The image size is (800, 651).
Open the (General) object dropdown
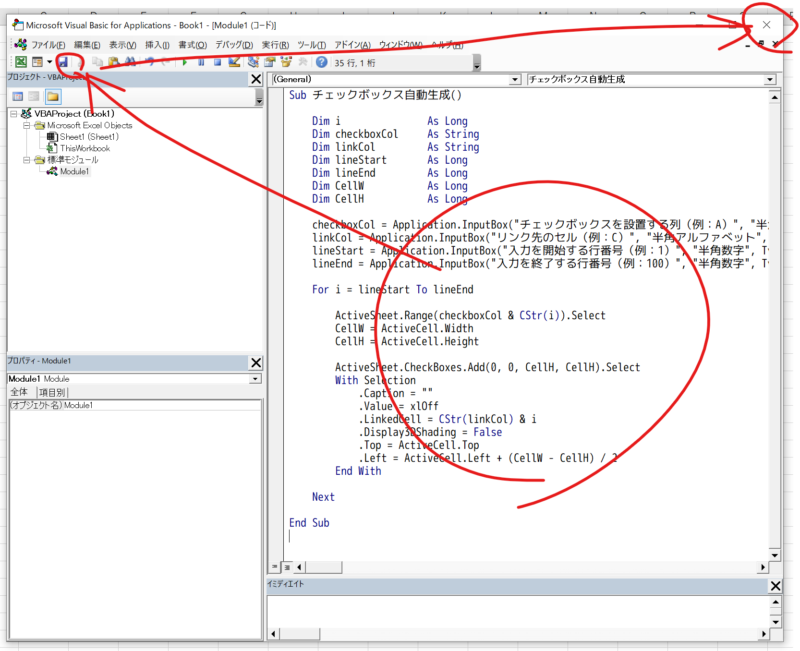(x=515, y=79)
